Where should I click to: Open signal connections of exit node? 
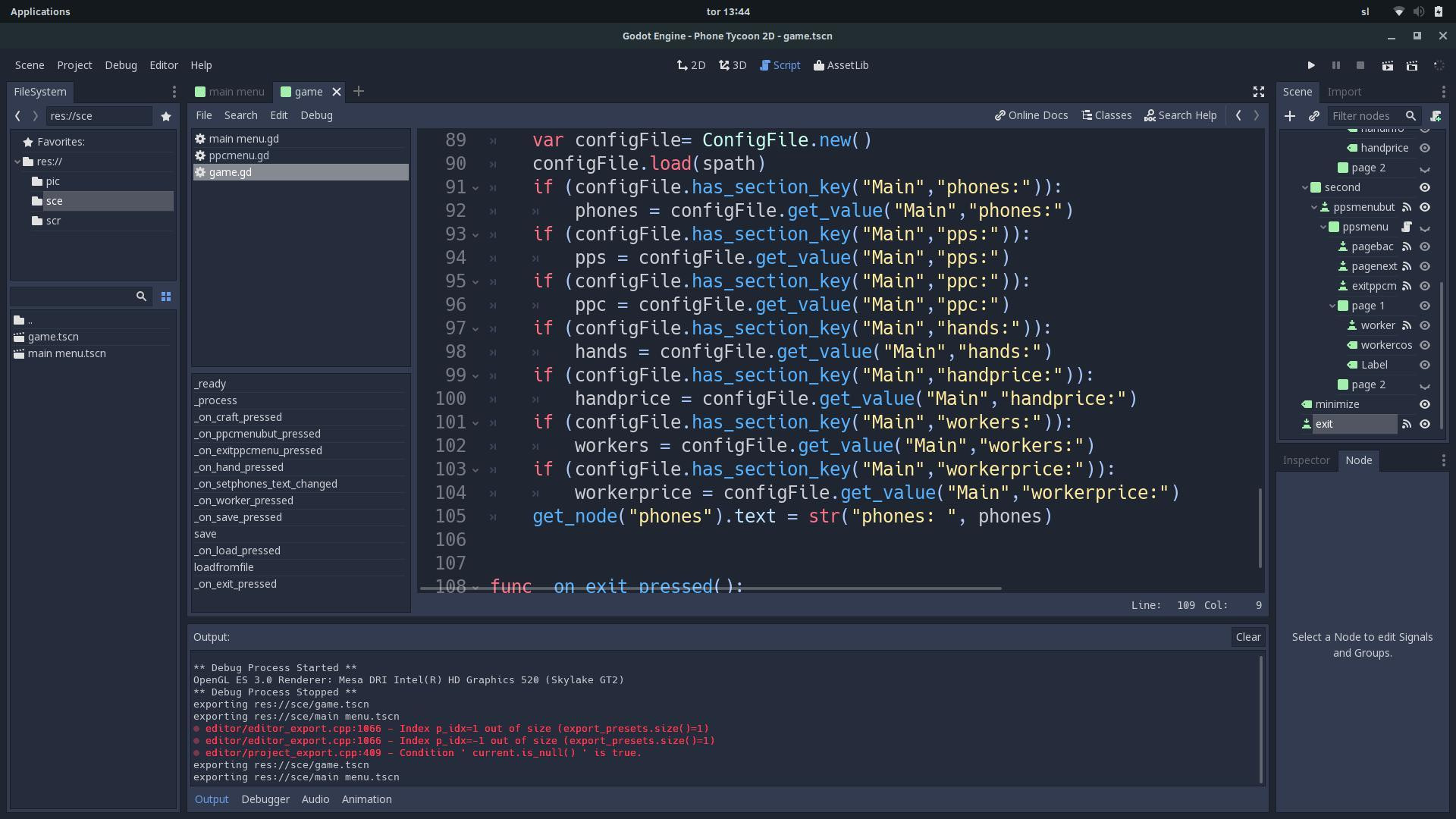click(1407, 424)
